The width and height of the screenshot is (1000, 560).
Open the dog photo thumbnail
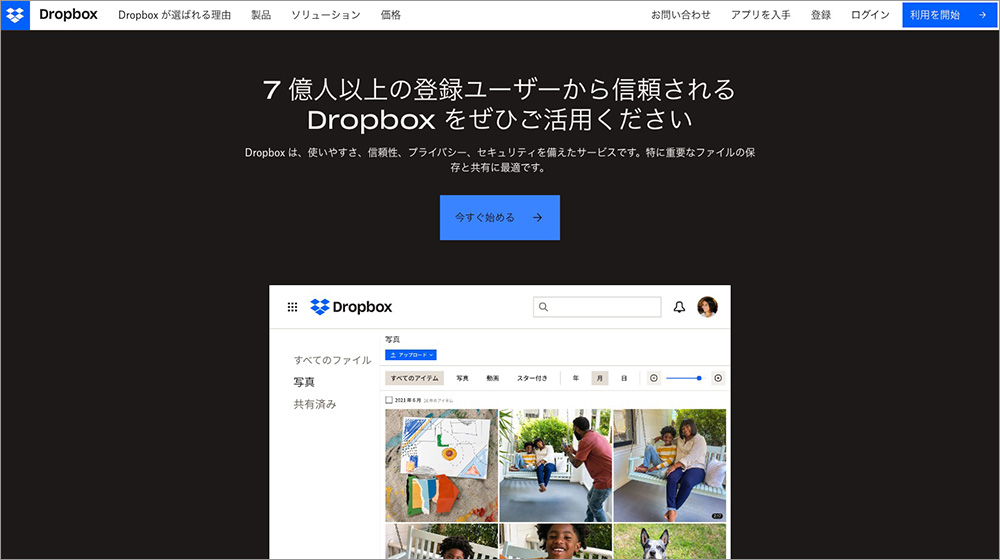click(x=670, y=542)
